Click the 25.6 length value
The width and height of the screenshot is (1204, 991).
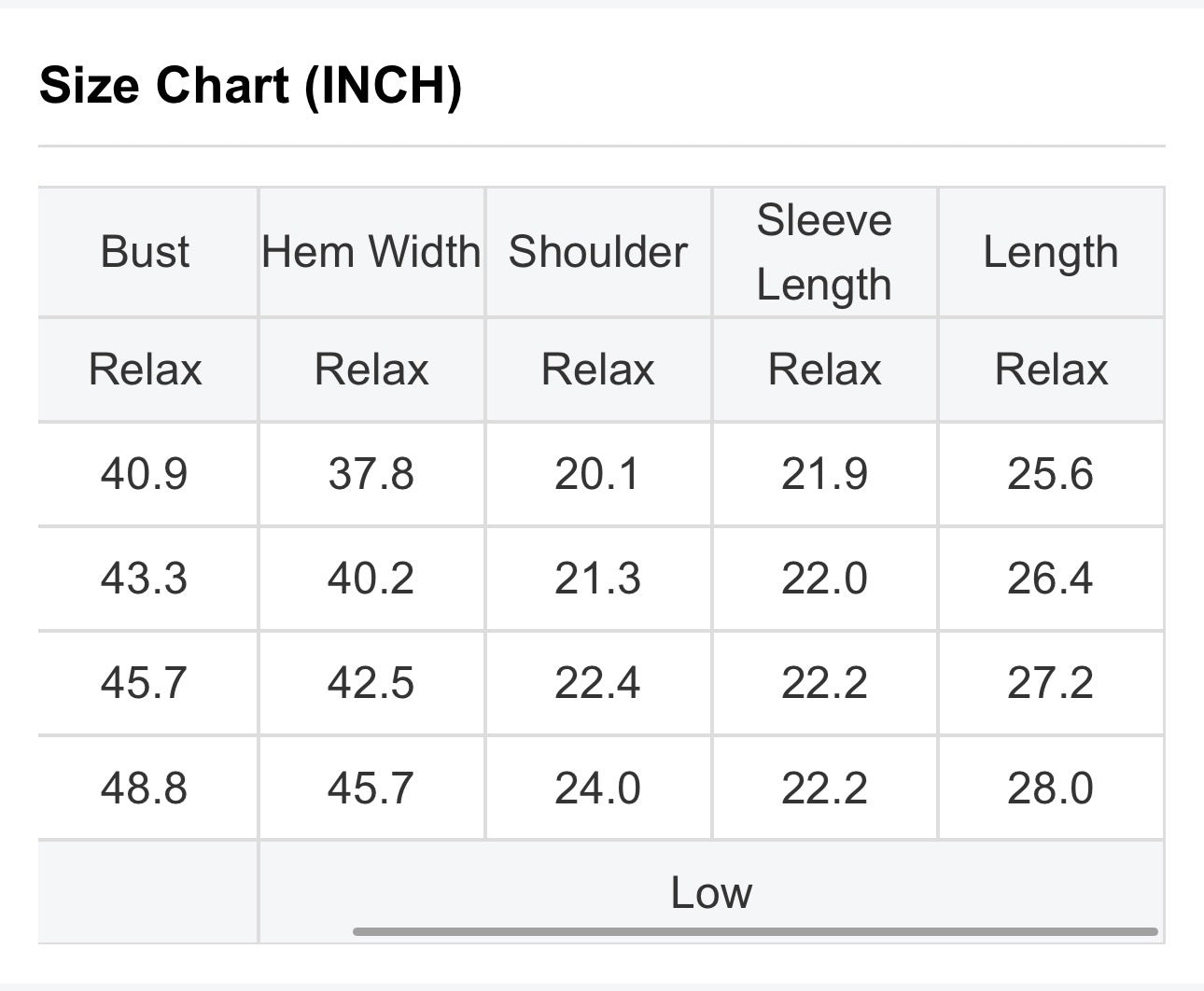click(x=1051, y=474)
